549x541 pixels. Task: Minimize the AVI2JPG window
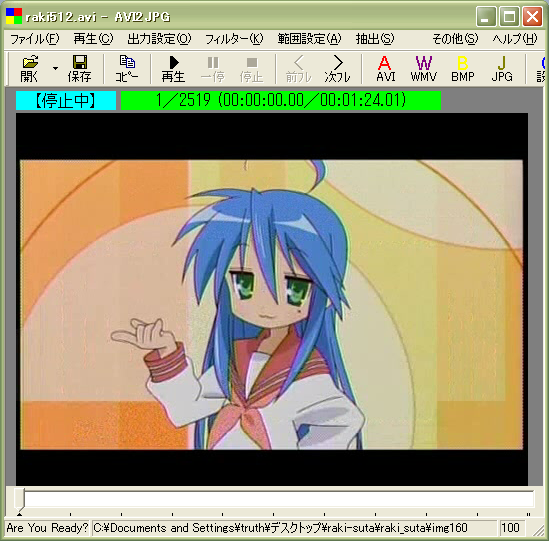(486, 16)
